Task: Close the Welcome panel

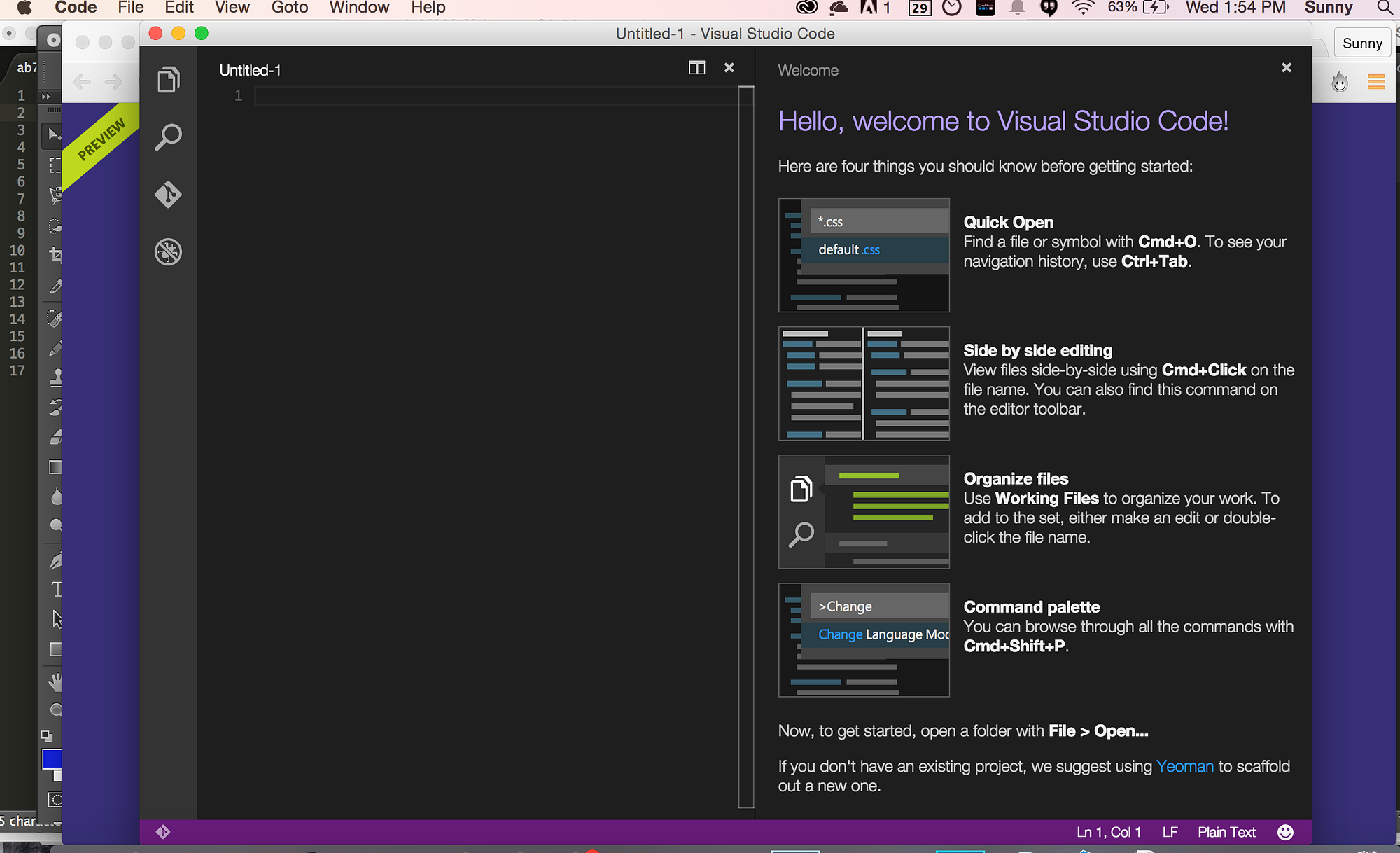Action: [x=1287, y=68]
